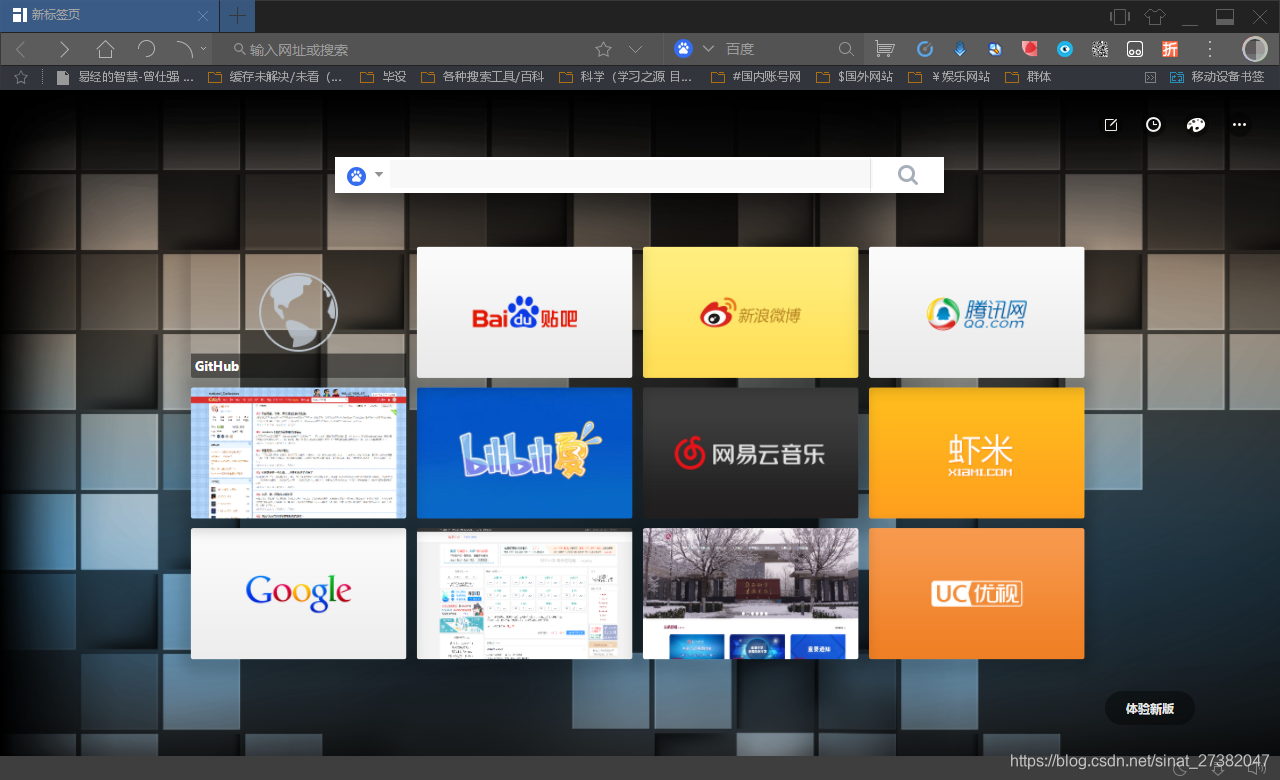
Task: Open the new tab page more options dots
Action: point(1239,125)
